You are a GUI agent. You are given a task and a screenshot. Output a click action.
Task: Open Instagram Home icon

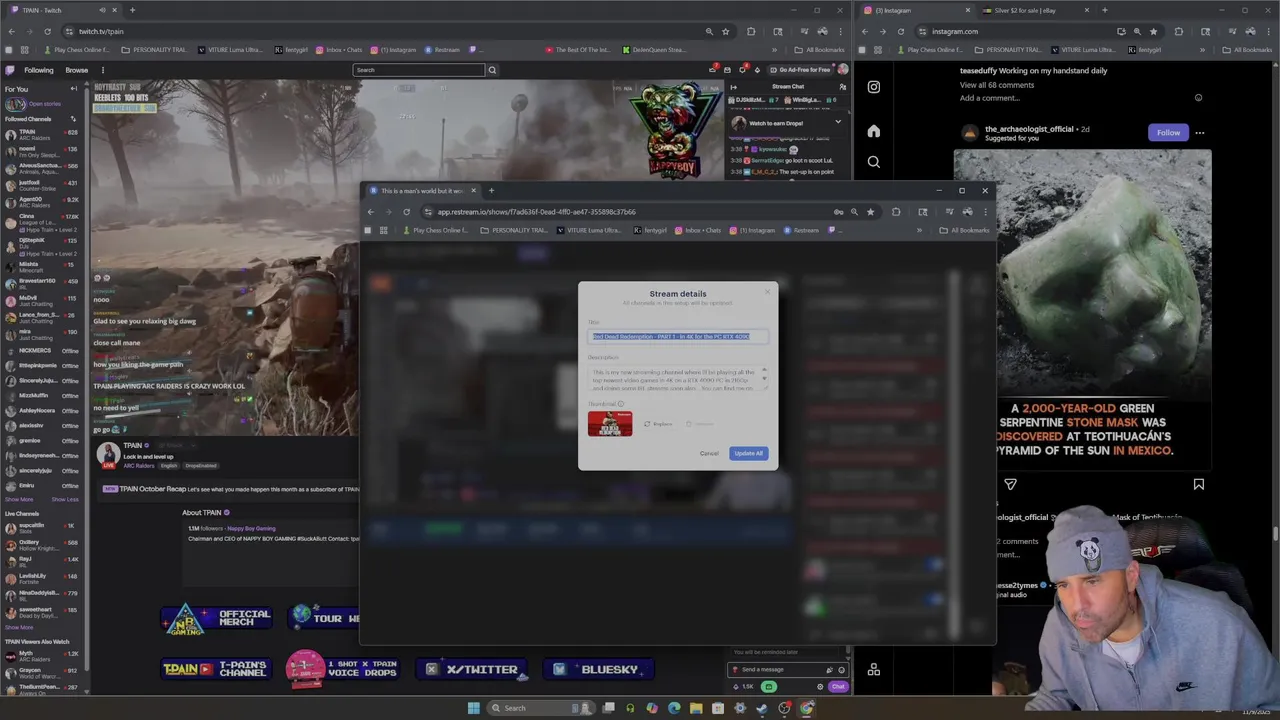874,131
